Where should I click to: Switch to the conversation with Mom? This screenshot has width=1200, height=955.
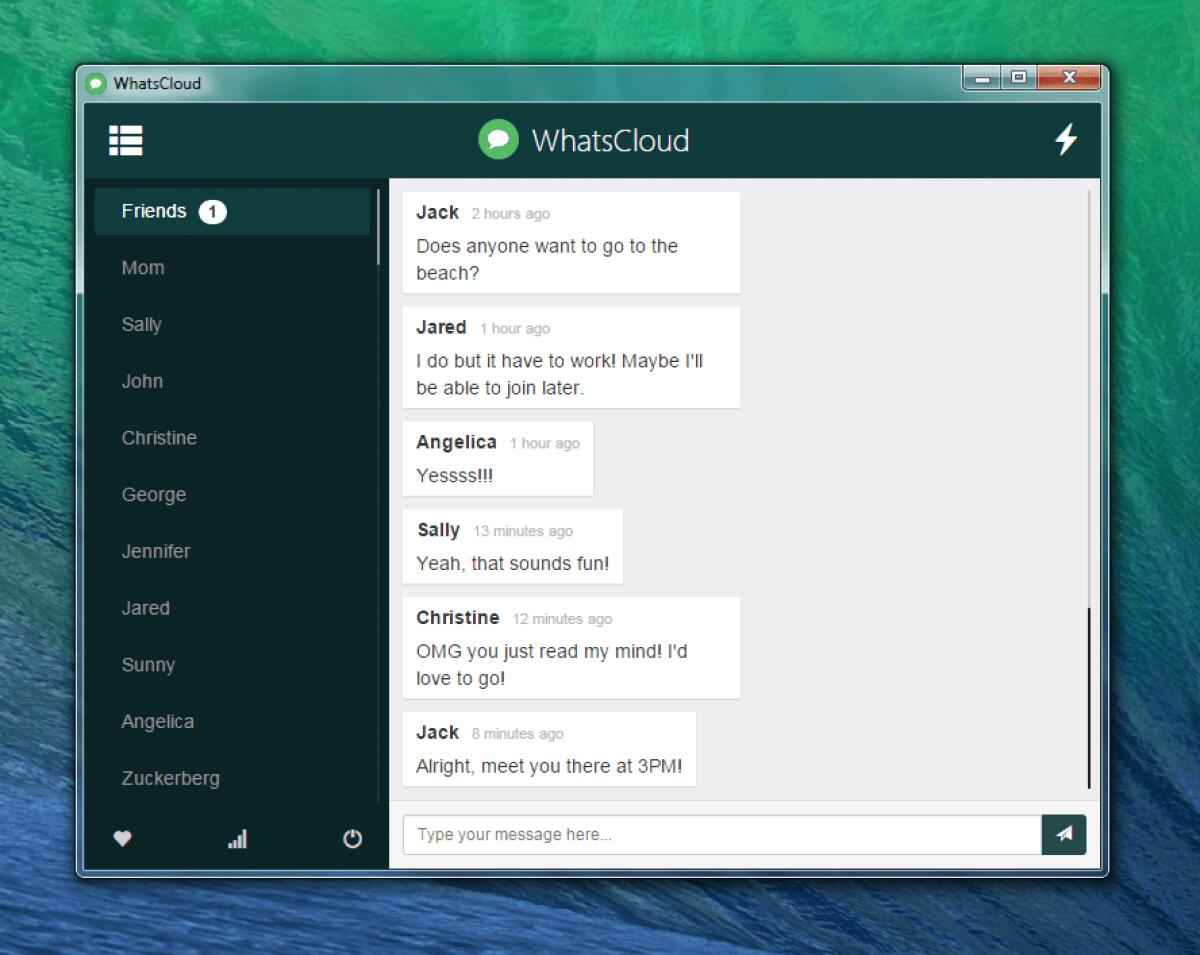(x=143, y=267)
